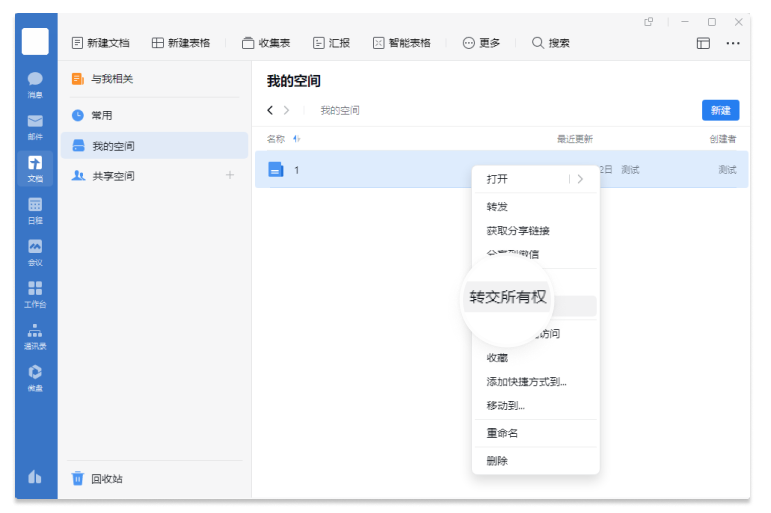Open the 工作台 workbench icon
Viewport: 771px width, 513px height.
pos(35,292)
